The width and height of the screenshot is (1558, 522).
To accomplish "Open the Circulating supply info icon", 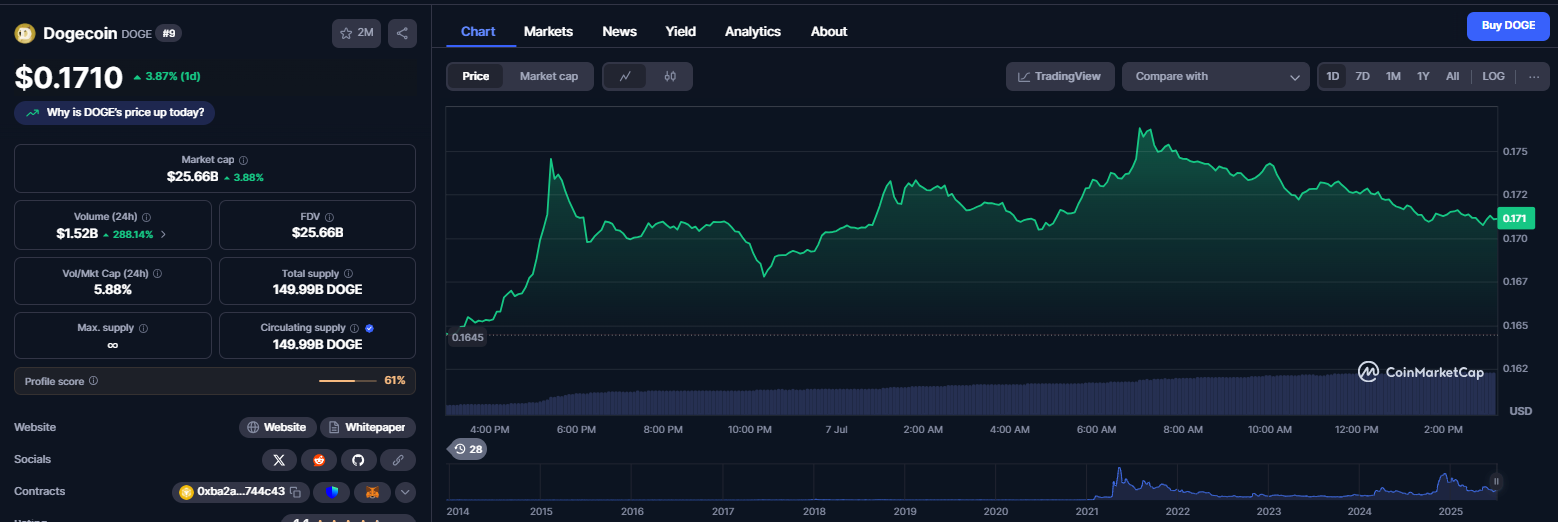I will pos(354,328).
